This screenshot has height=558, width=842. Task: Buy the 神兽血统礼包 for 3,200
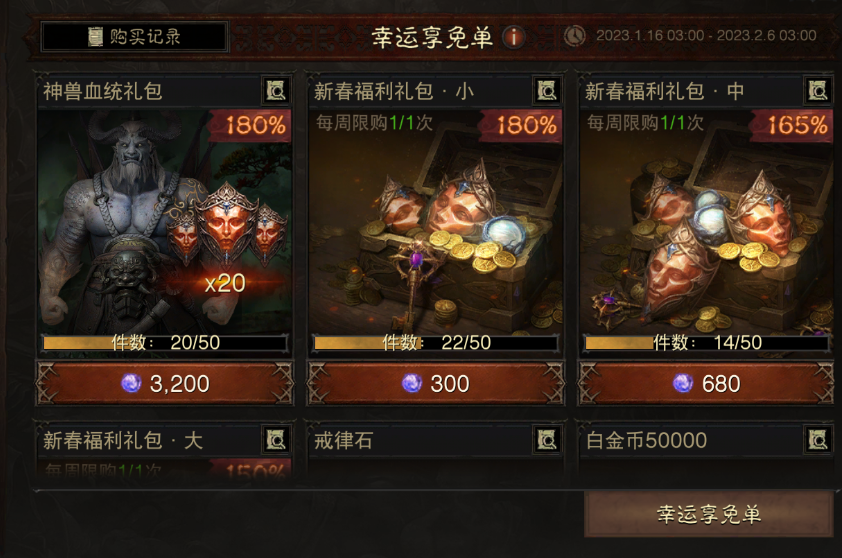point(165,383)
